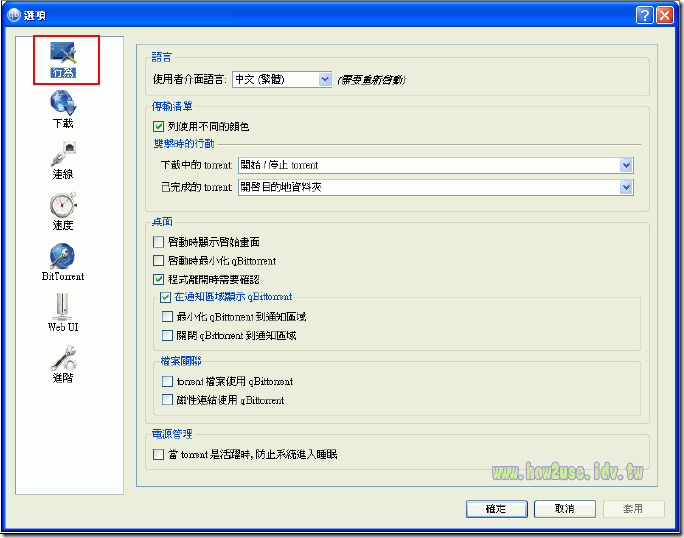The width and height of the screenshot is (684, 538).
Task: Select the 行為 (Behavior) wrench icon
Action: (x=63, y=56)
